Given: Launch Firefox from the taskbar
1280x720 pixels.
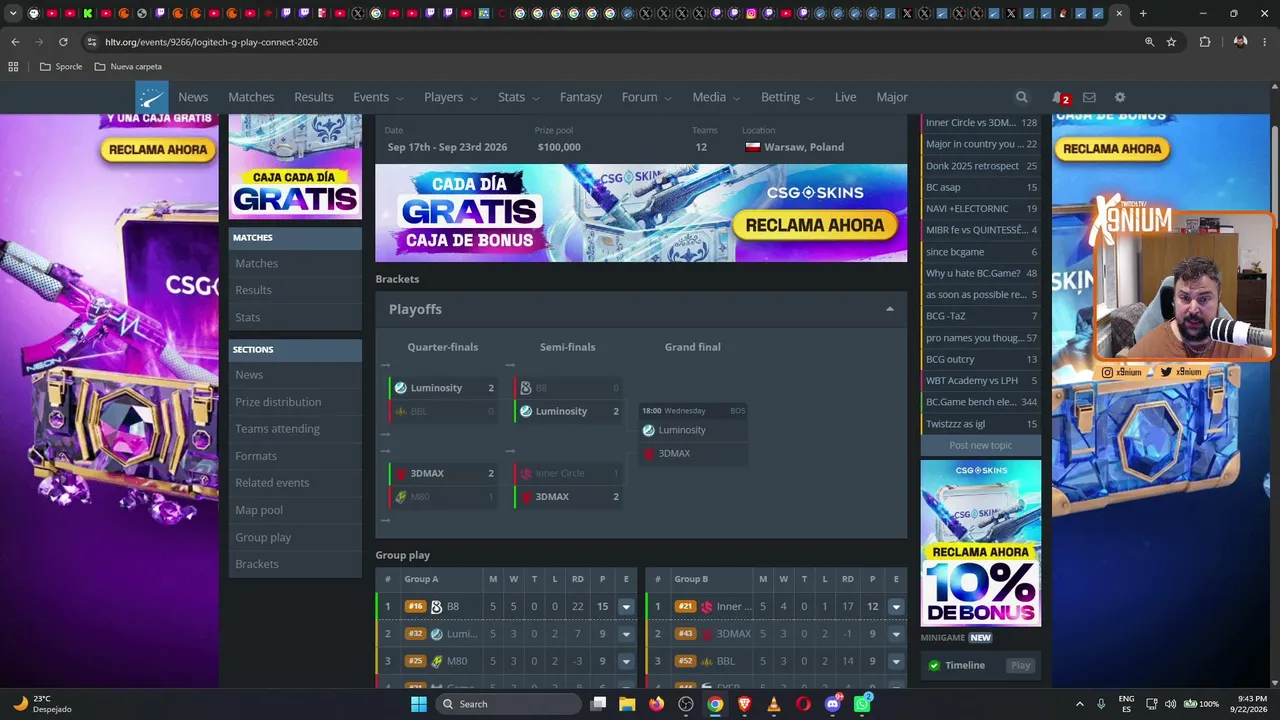Looking at the screenshot, I should [656, 704].
